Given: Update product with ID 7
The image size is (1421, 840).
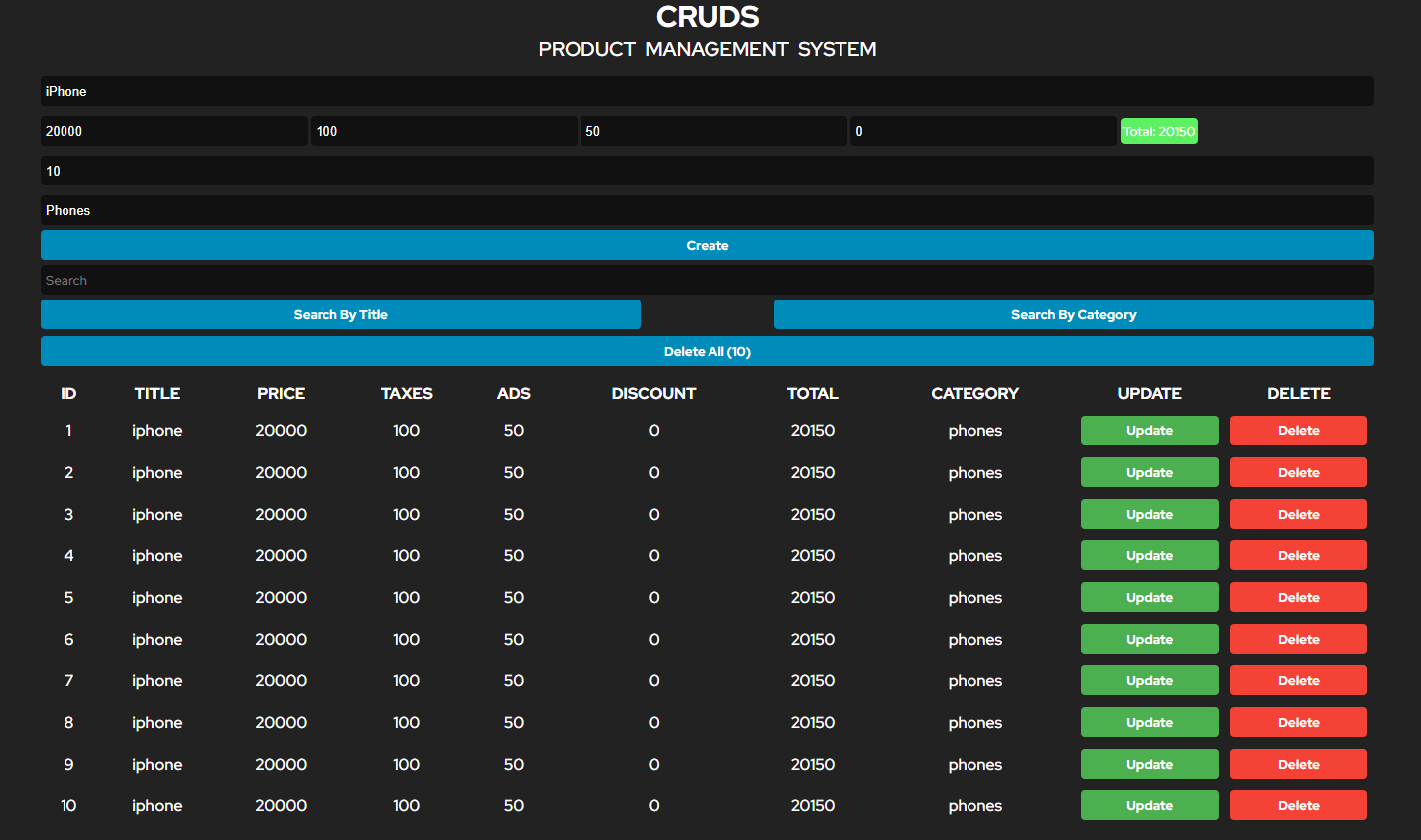Looking at the screenshot, I should 1148,680.
